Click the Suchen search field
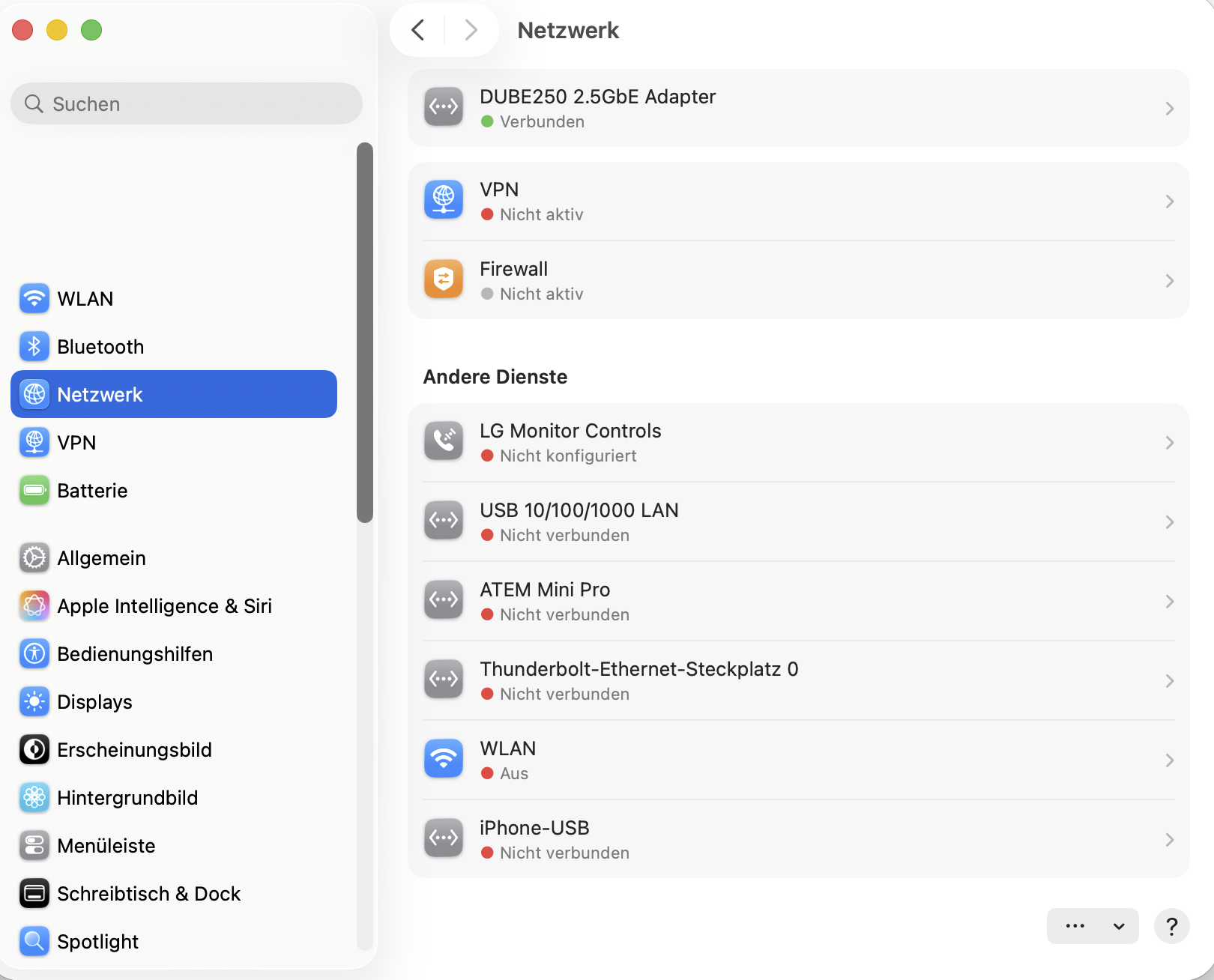Image resolution: width=1214 pixels, height=980 pixels. pyautogui.click(x=187, y=104)
